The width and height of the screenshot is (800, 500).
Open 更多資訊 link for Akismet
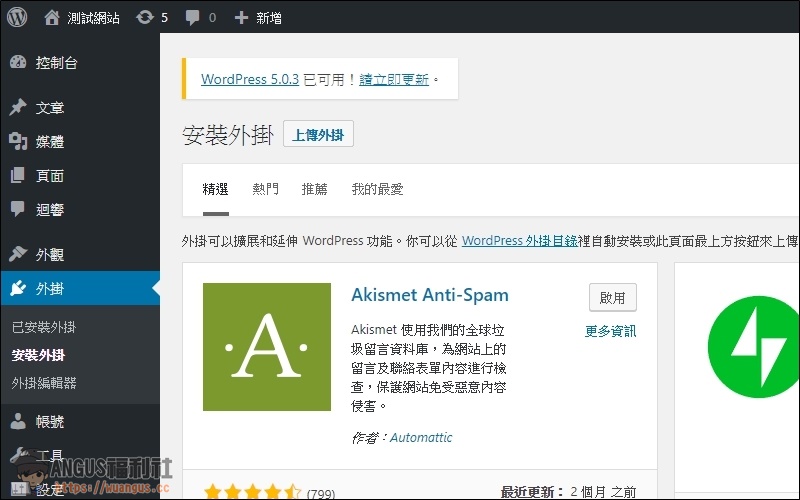(610, 331)
